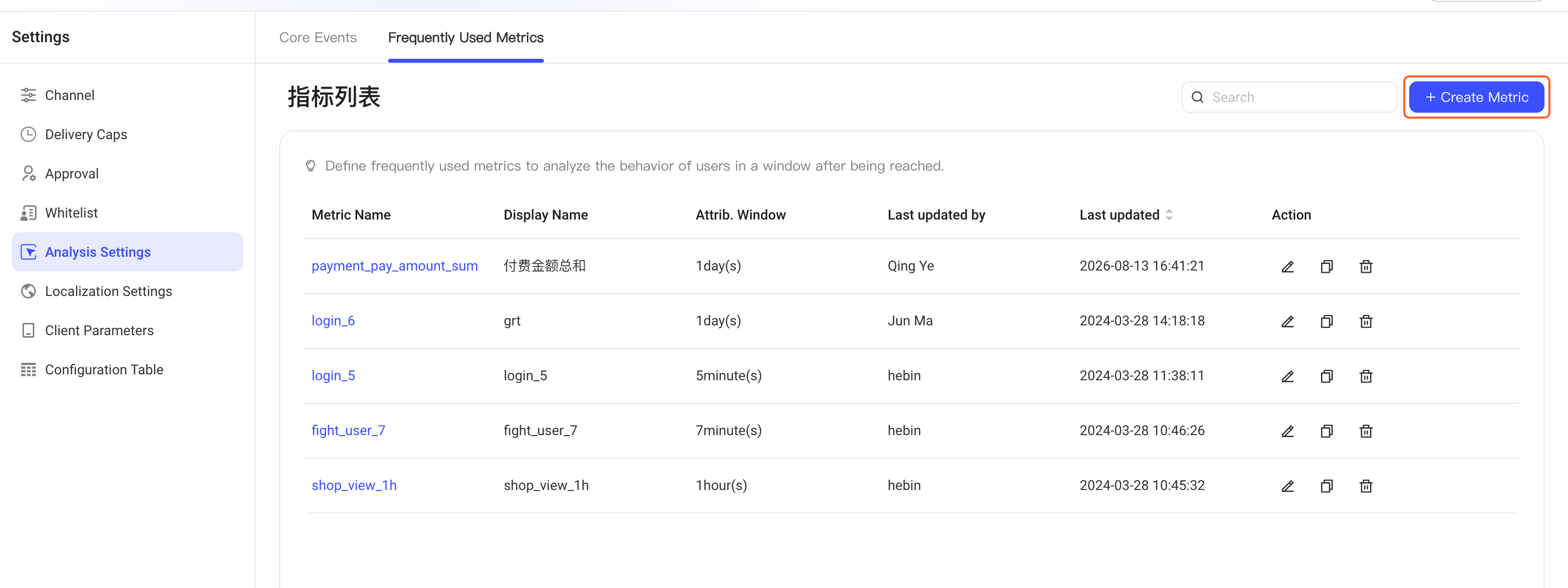The width and height of the screenshot is (1568, 588).
Task: Duplicate the payment_pay_amount_sum metric
Action: coord(1327,267)
